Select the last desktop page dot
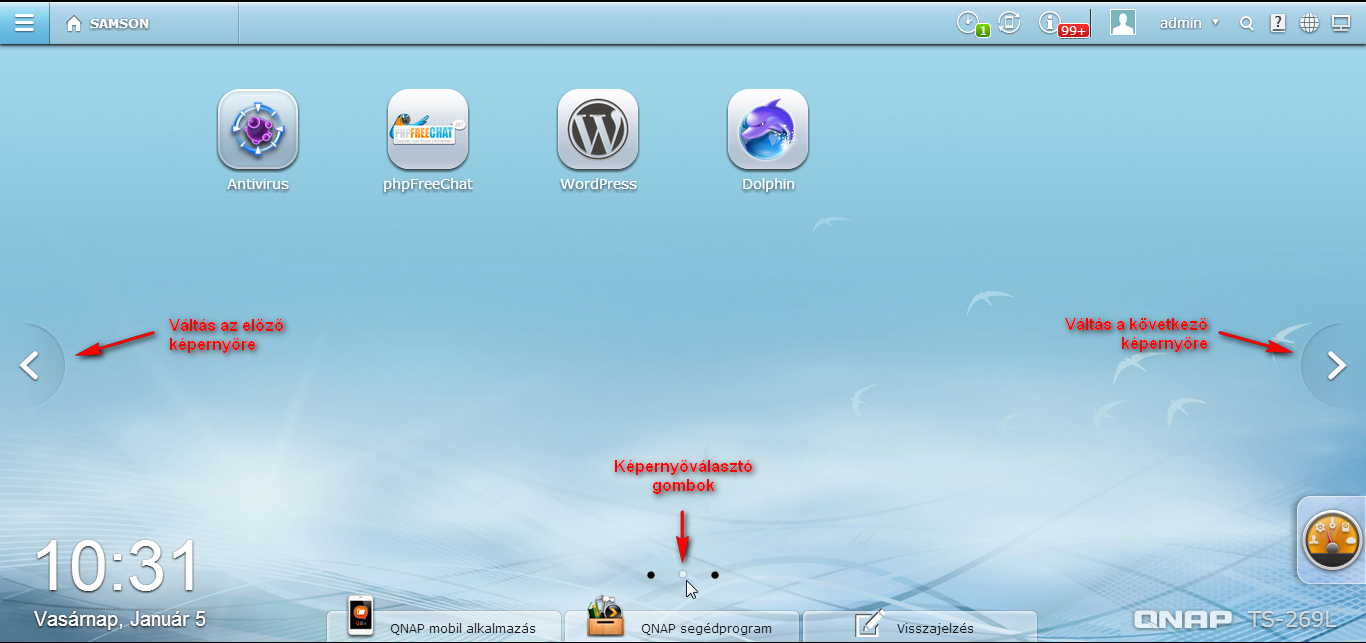The height and width of the screenshot is (643, 1366). click(x=715, y=575)
